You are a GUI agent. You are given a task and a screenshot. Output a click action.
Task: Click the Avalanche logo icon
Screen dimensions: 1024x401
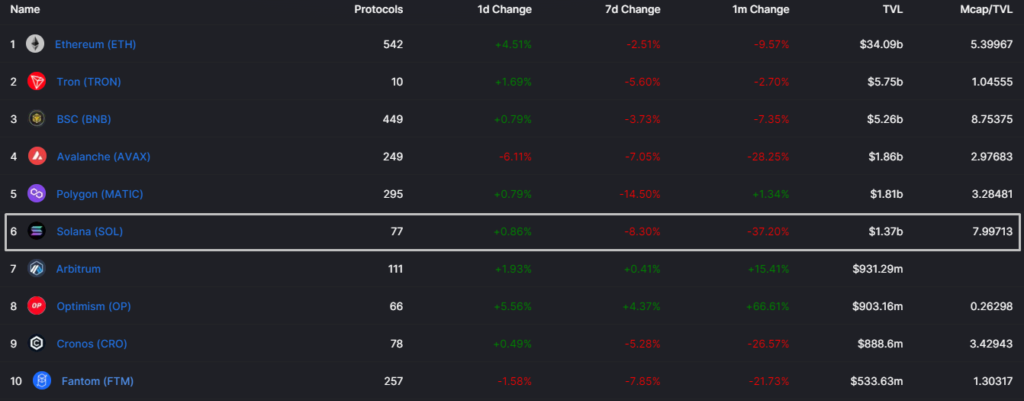37,156
